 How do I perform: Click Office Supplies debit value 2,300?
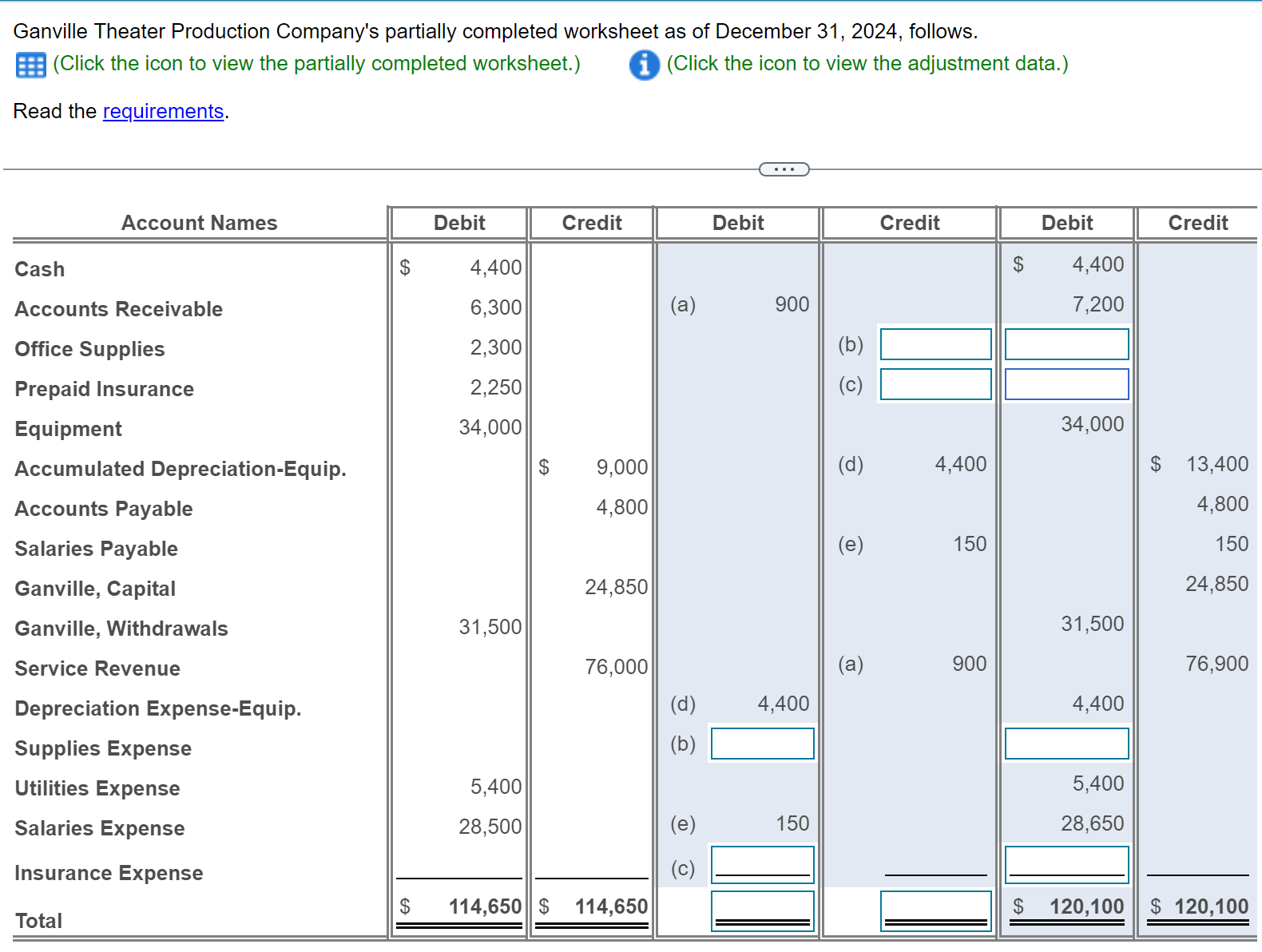pyautogui.click(x=496, y=347)
